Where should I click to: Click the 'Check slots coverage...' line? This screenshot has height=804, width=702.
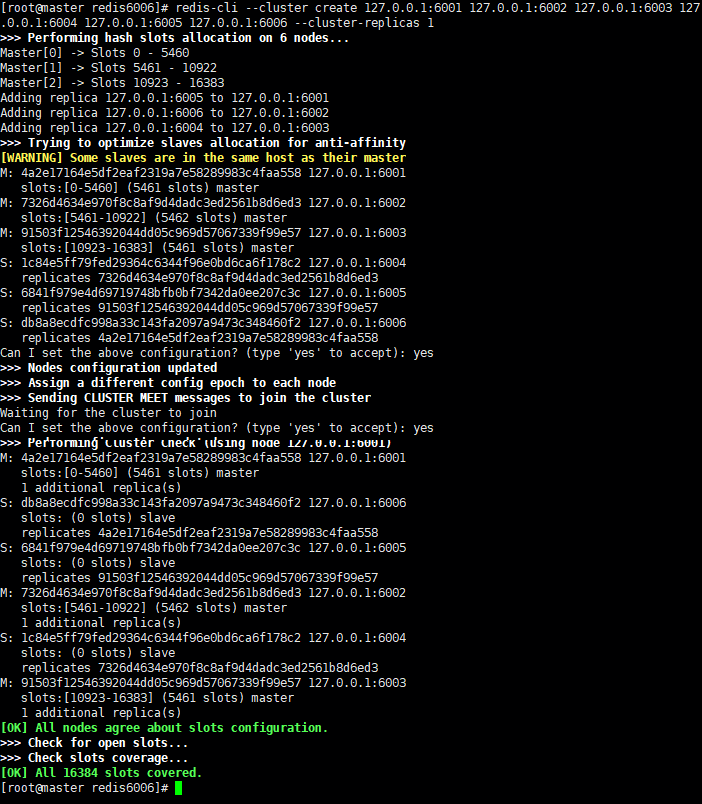94,758
